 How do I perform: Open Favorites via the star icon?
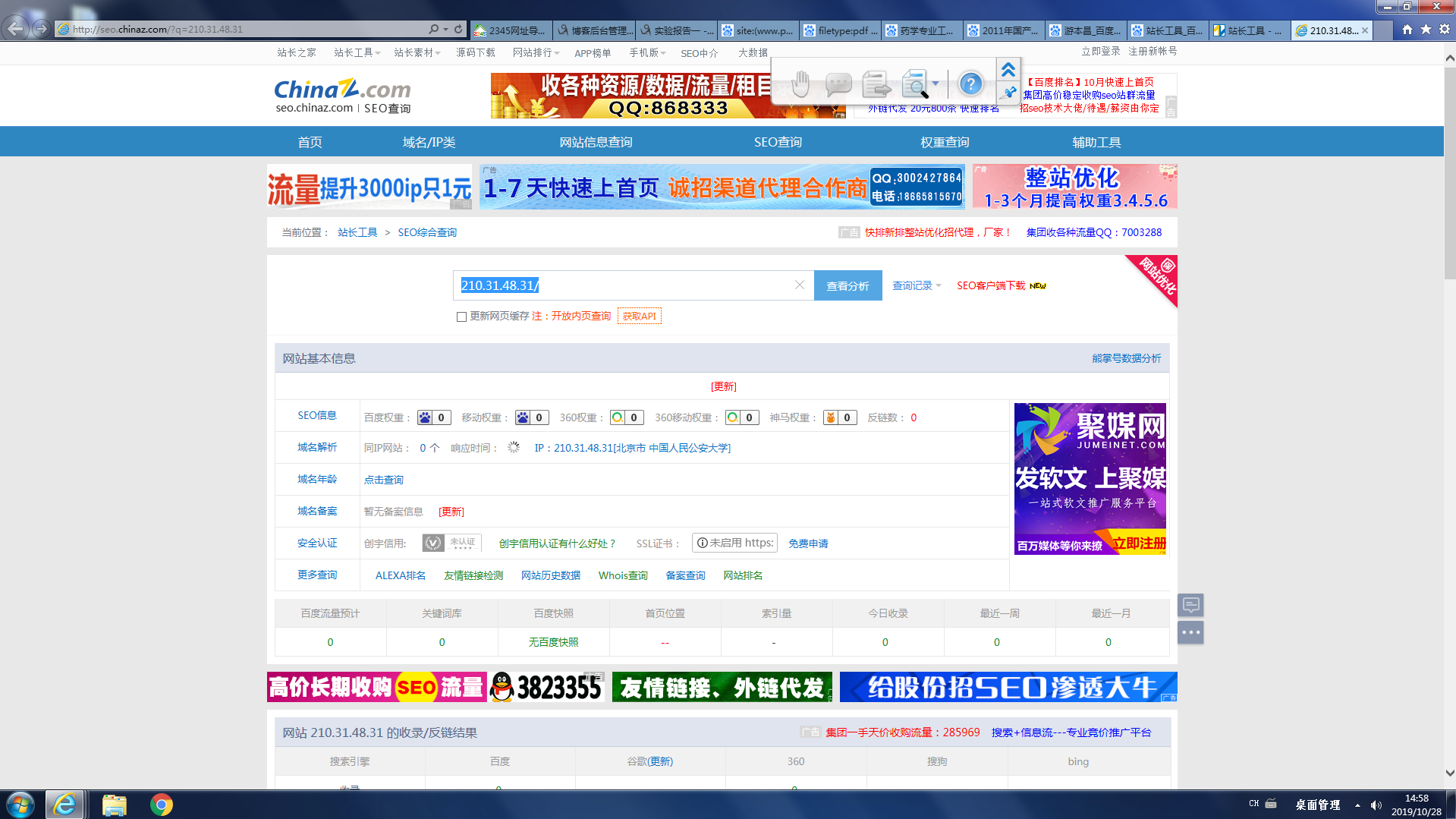1426,30
